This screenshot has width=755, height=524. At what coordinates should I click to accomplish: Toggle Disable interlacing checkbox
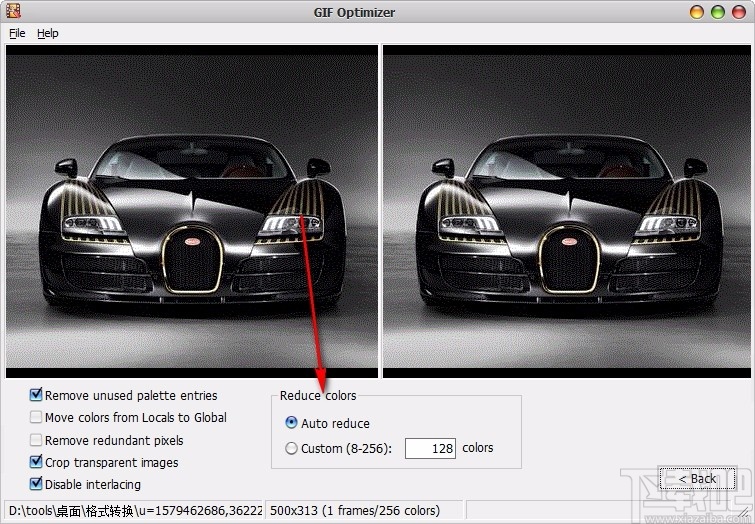pyautogui.click(x=36, y=484)
